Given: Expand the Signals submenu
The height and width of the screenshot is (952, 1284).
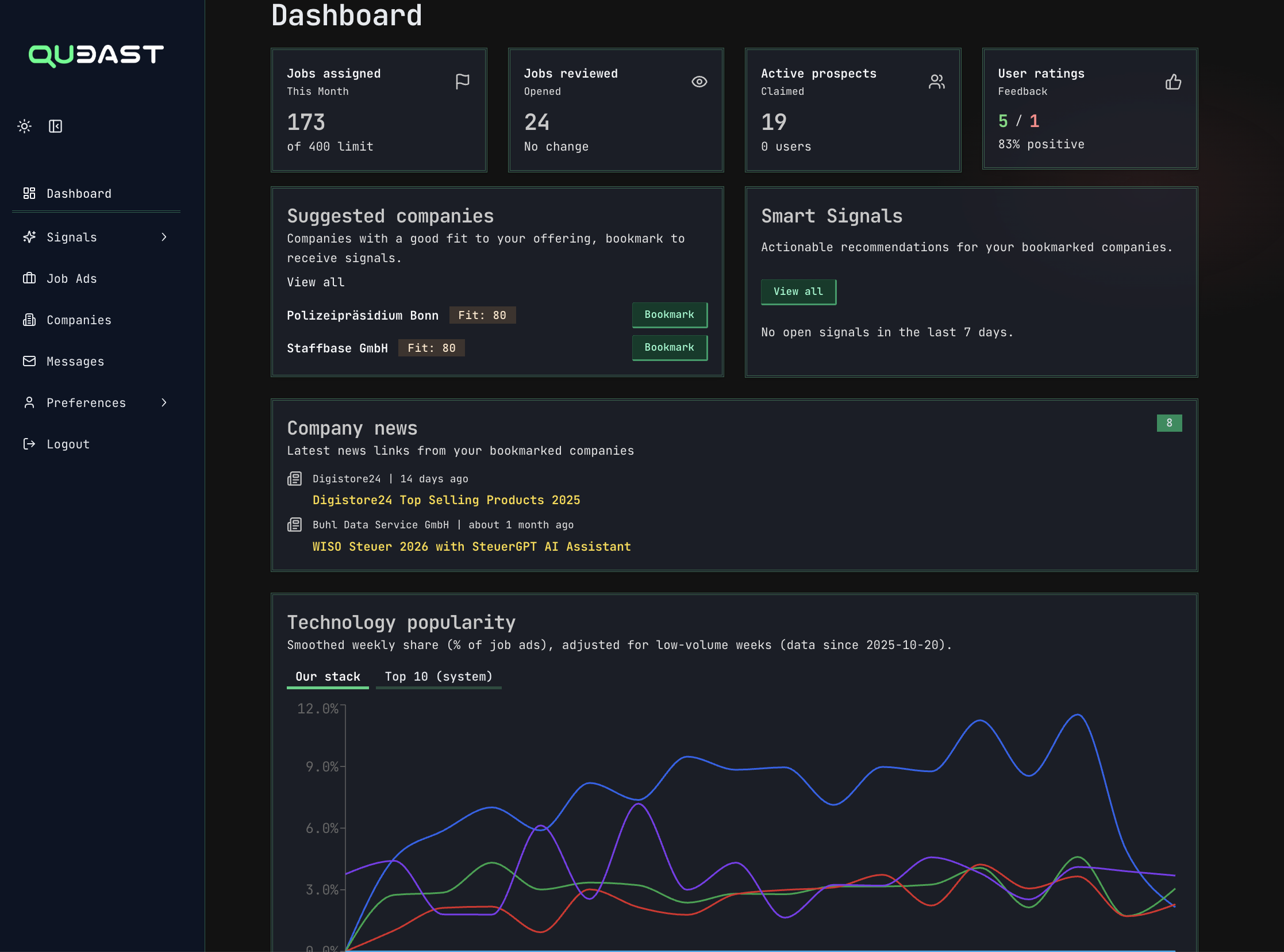Looking at the screenshot, I should point(164,237).
